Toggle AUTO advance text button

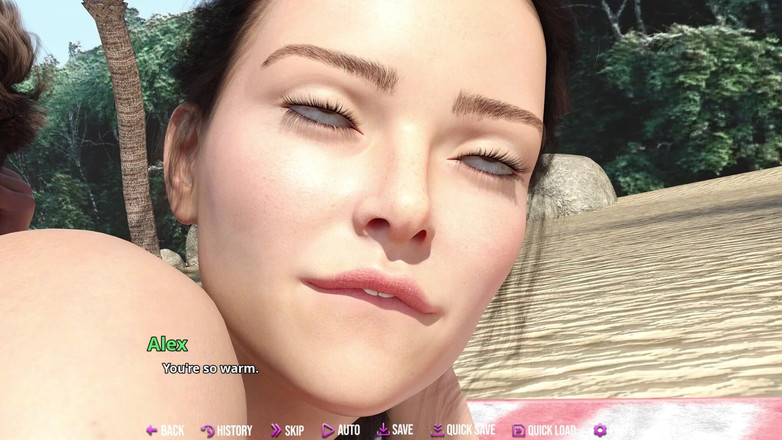tap(348, 431)
